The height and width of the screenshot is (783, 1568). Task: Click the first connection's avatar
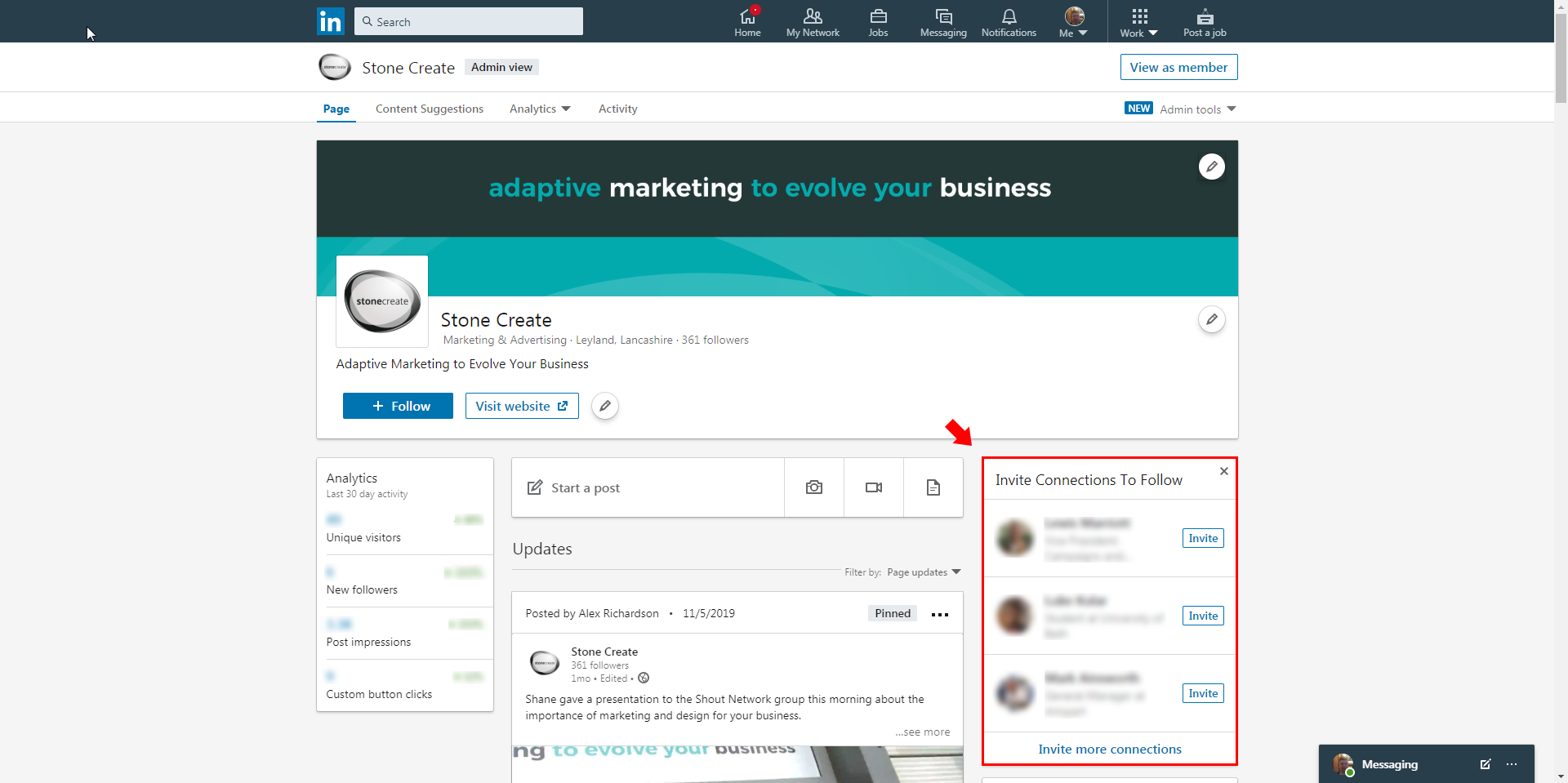tap(1015, 538)
